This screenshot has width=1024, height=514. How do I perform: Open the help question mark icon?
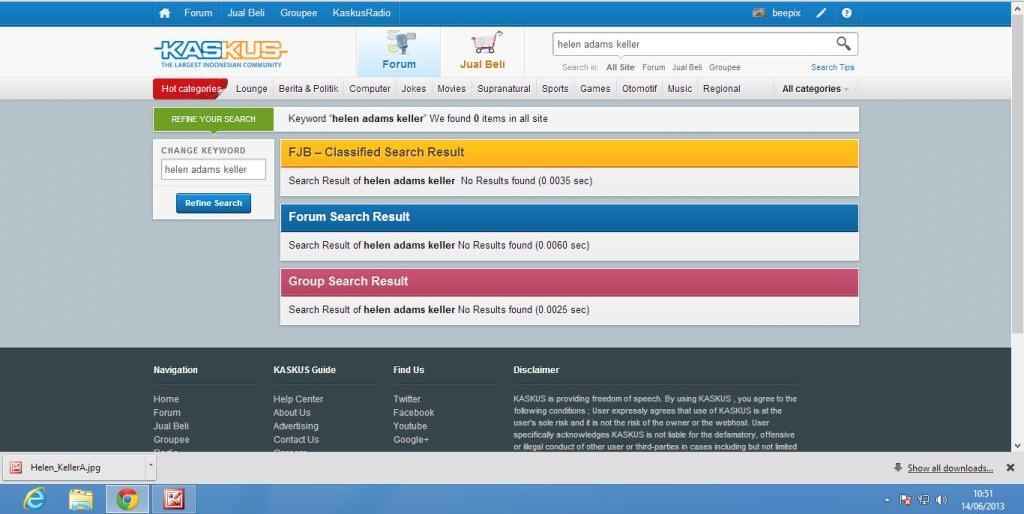(846, 13)
